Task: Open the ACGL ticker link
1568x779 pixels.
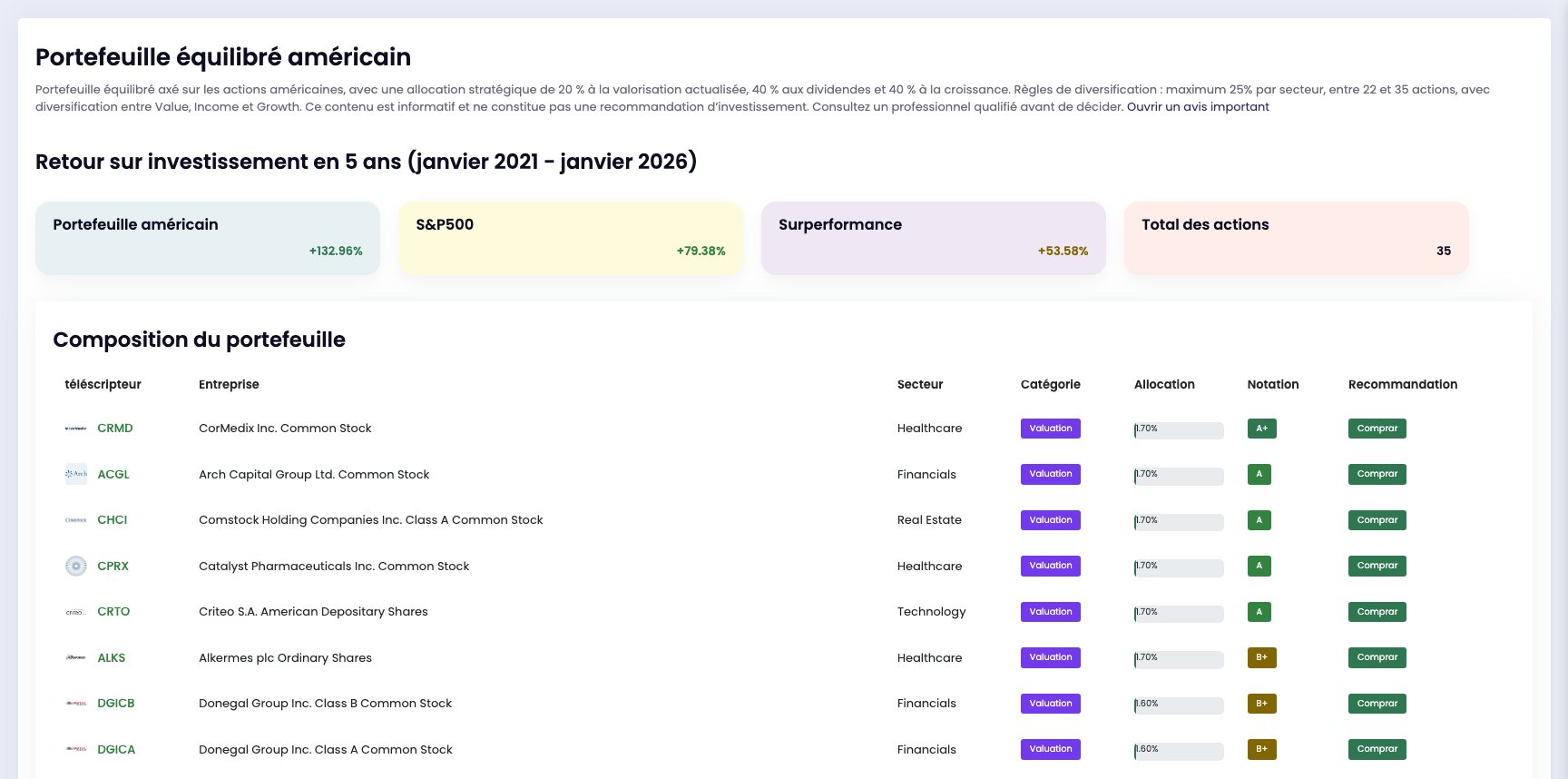Action: coord(113,474)
